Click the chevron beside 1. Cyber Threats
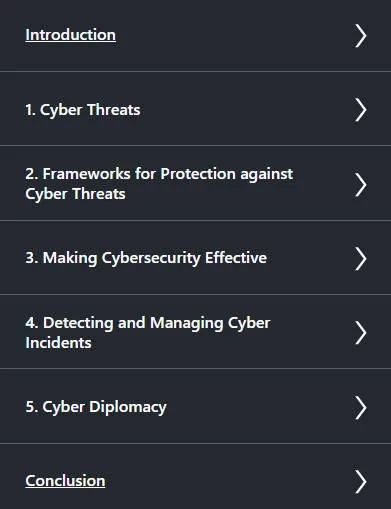 coord(360,110)
